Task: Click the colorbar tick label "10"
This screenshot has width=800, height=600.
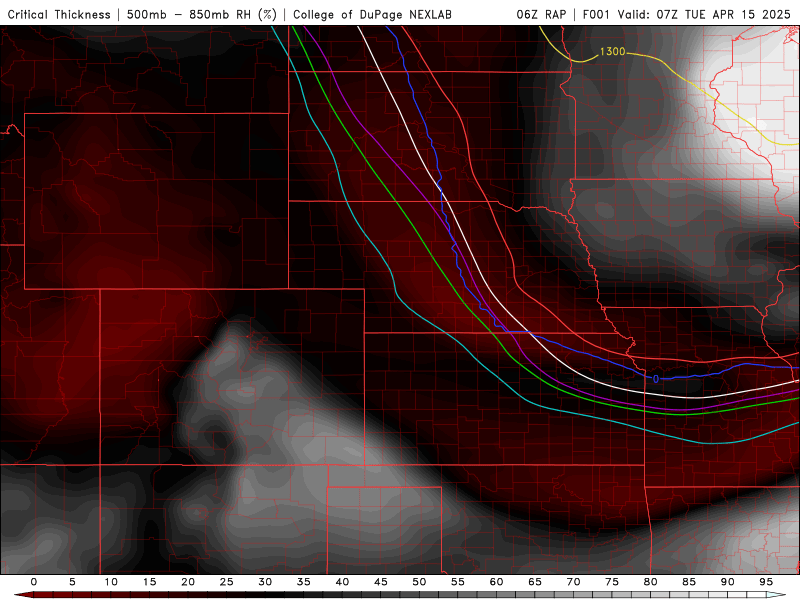Action: [x=111, y=582]
